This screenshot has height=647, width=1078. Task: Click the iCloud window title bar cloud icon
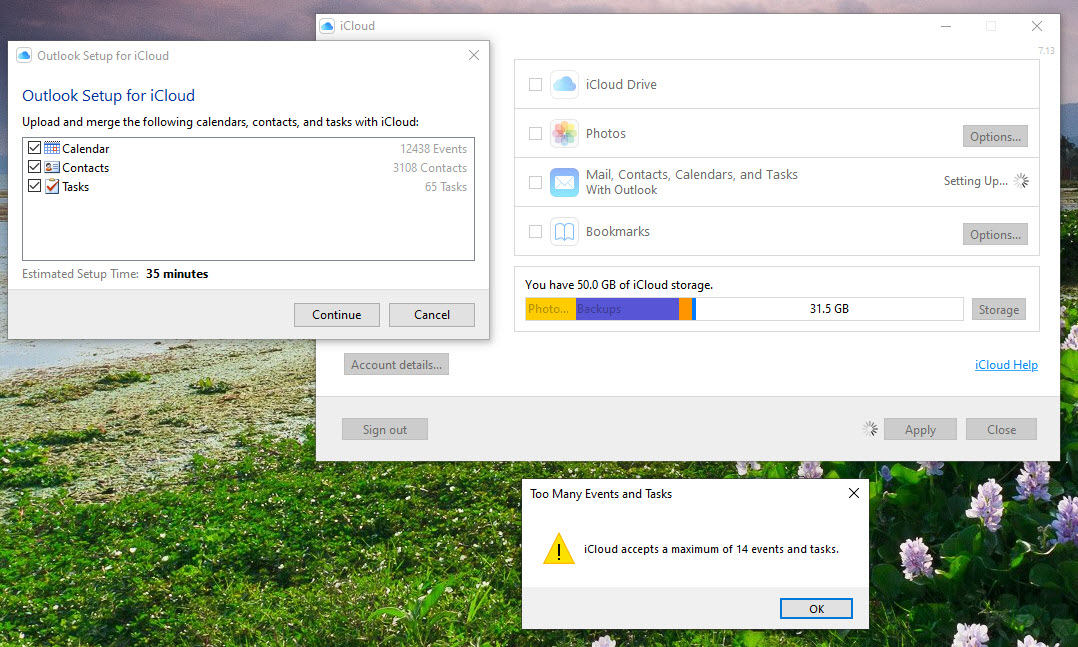[x=327, y=26]
